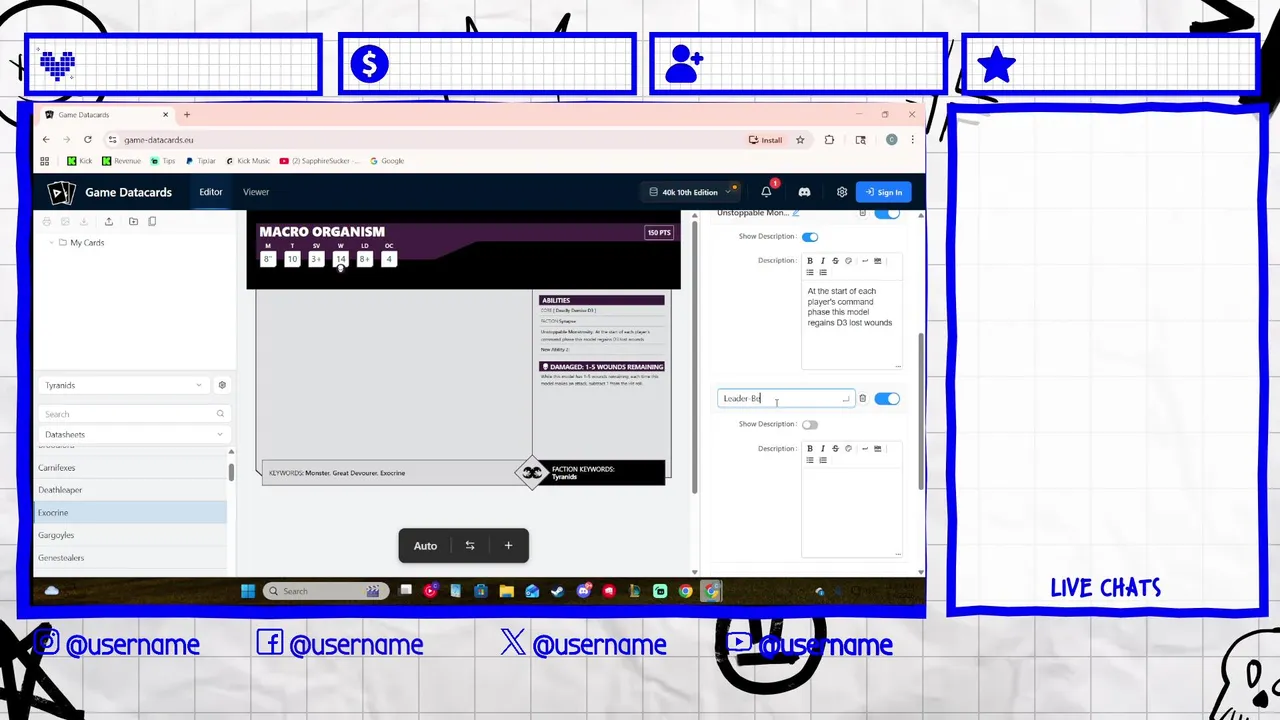Open the Datasheets type dropdown
The image size is (1280, 720).
coord(135,434)
